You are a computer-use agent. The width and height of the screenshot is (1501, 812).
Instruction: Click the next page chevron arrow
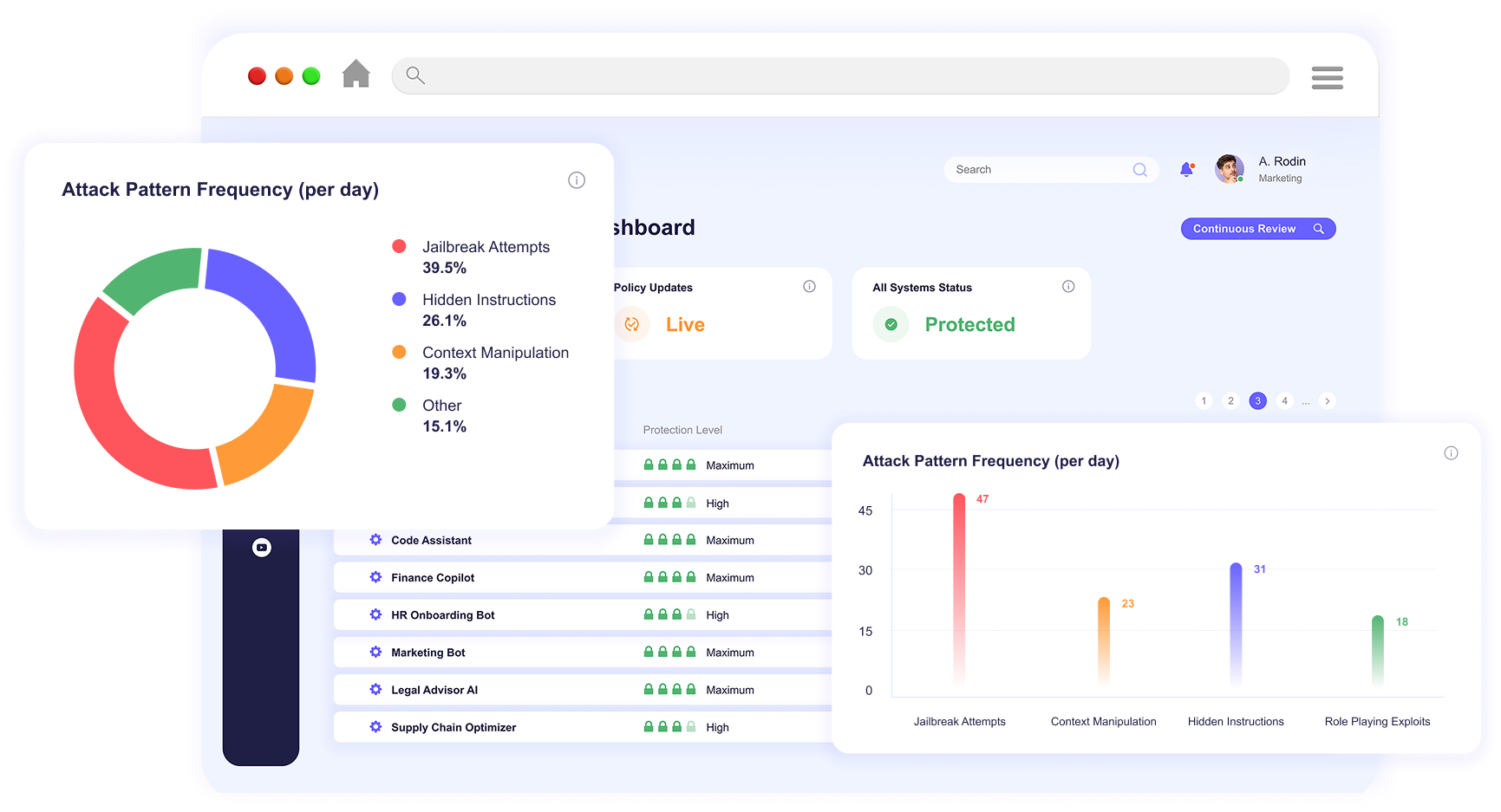tap(1327, 401)
